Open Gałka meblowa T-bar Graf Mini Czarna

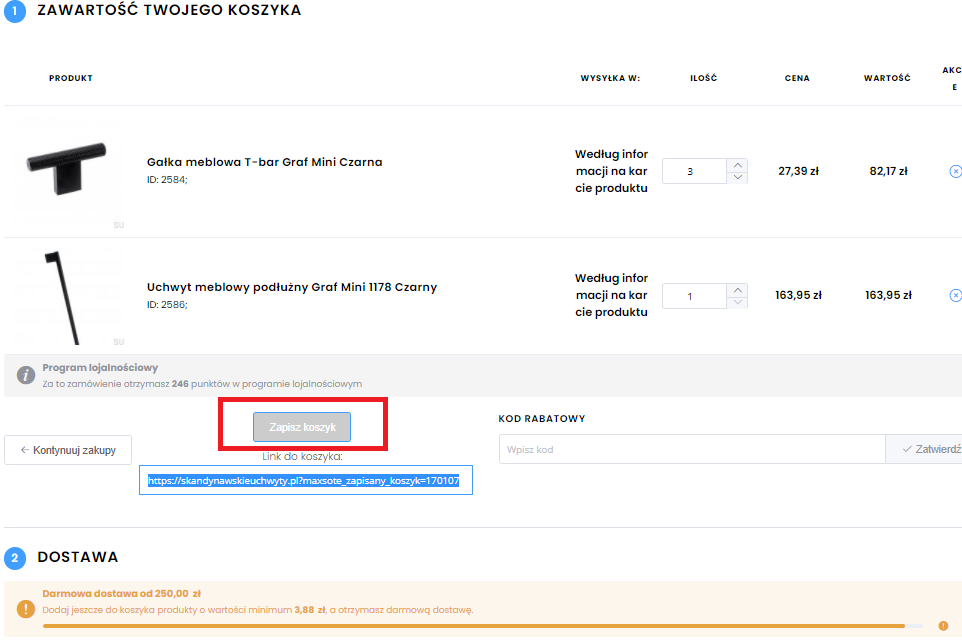(264, 162)
